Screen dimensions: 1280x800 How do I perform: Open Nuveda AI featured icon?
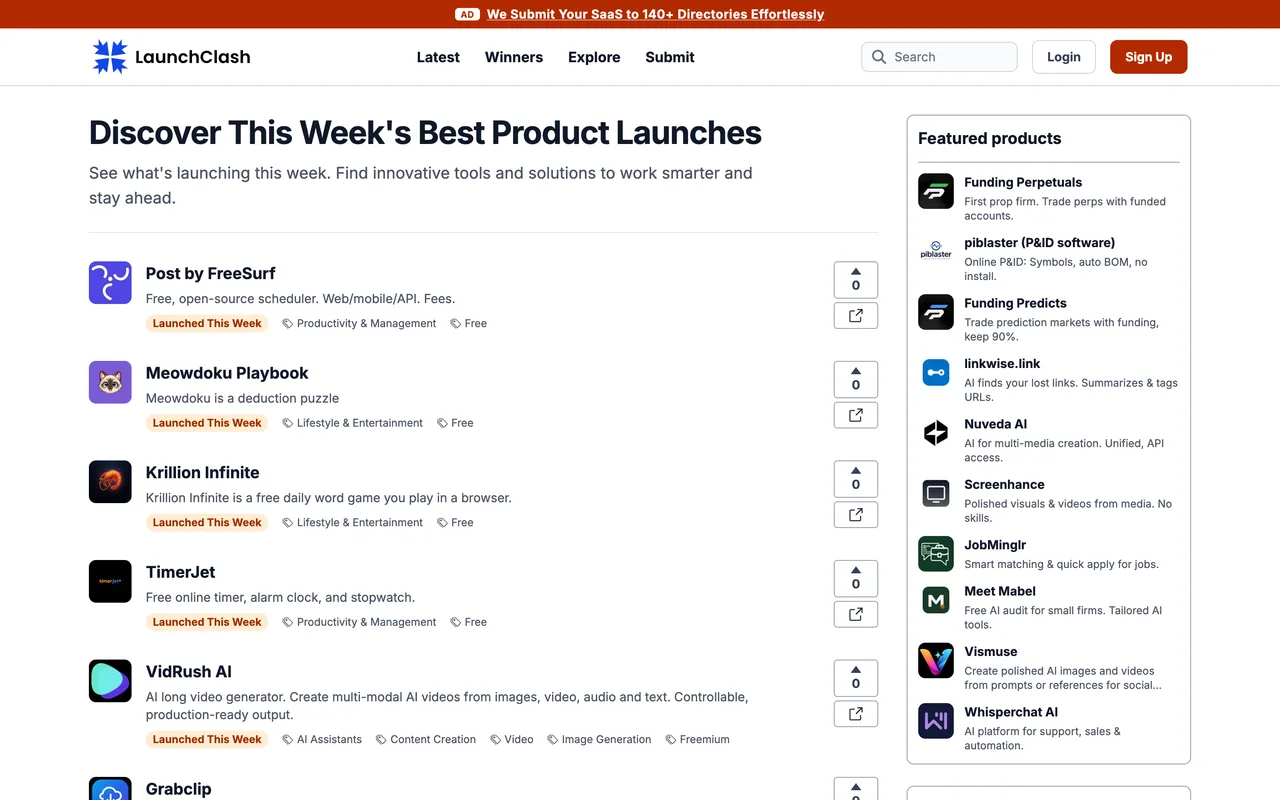936,433
